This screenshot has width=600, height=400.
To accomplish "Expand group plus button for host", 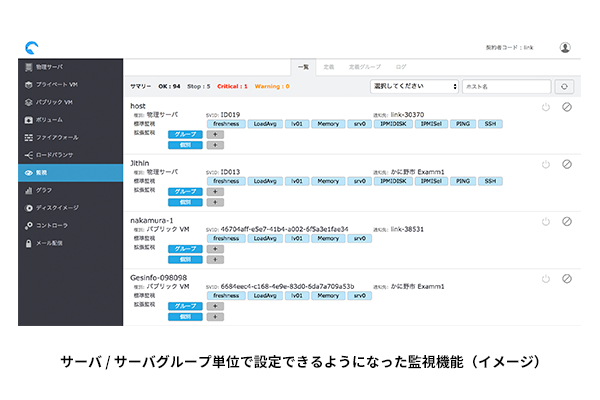I will point(216,133).
